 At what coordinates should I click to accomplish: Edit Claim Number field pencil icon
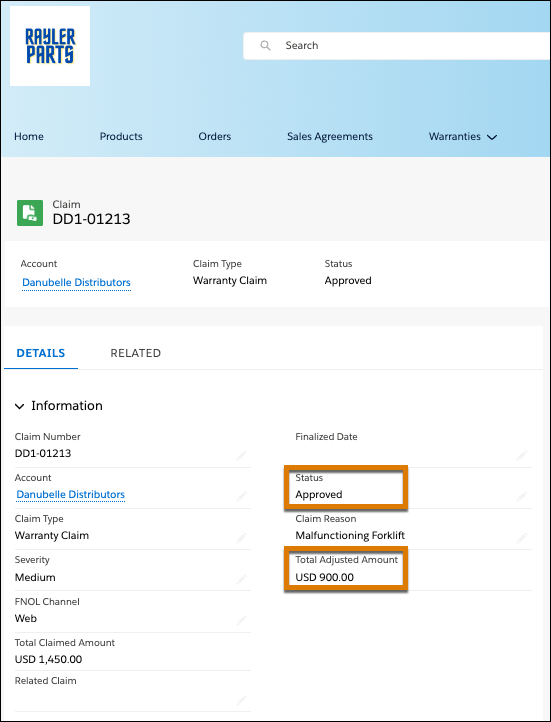(241, 455)
